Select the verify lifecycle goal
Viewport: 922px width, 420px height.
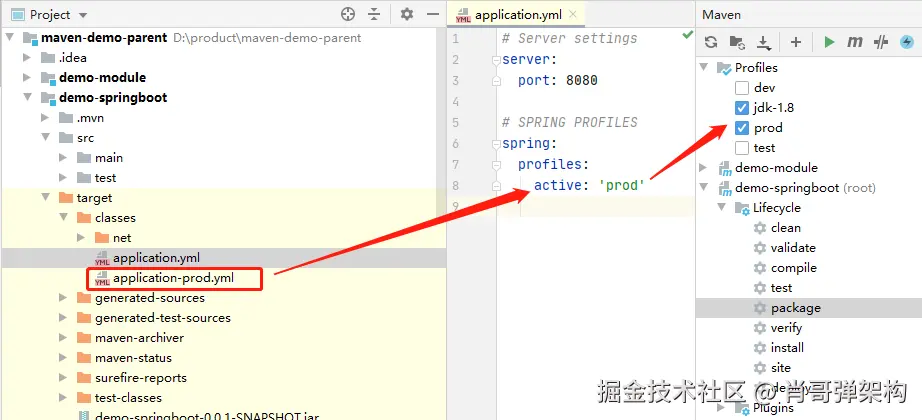(786, 328)
